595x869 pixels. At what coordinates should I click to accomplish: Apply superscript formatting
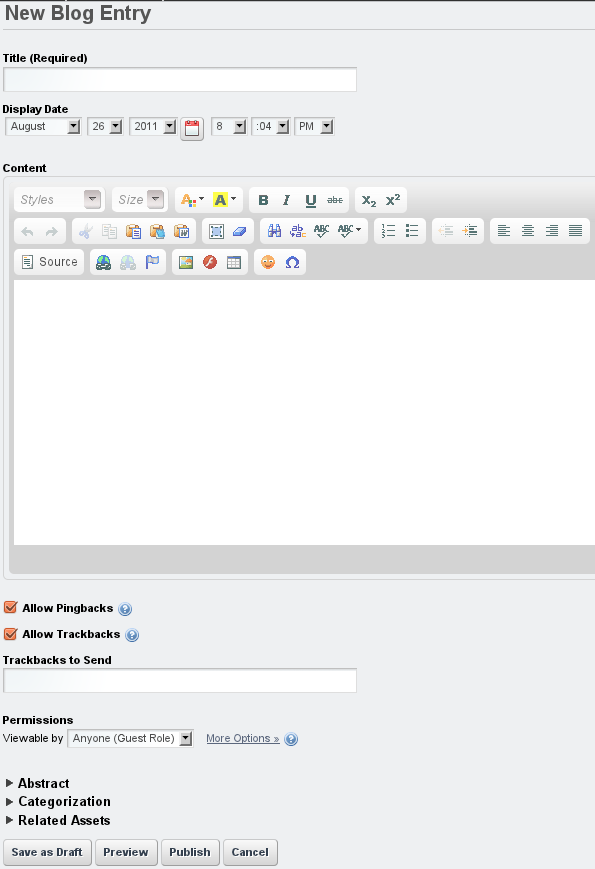pos(393,200)
